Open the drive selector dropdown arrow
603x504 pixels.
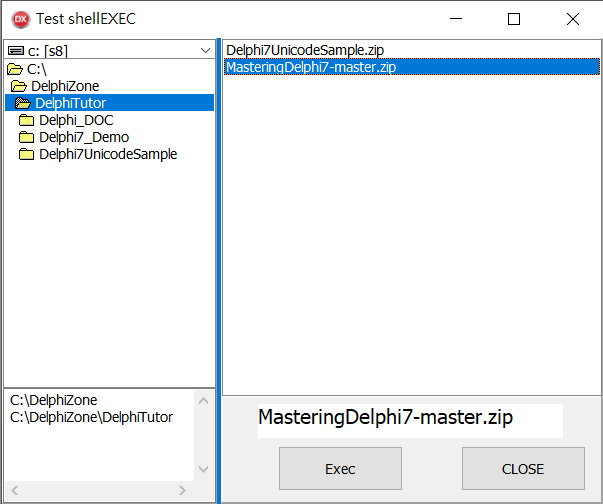pyautogui.click(x=205, y=50)
